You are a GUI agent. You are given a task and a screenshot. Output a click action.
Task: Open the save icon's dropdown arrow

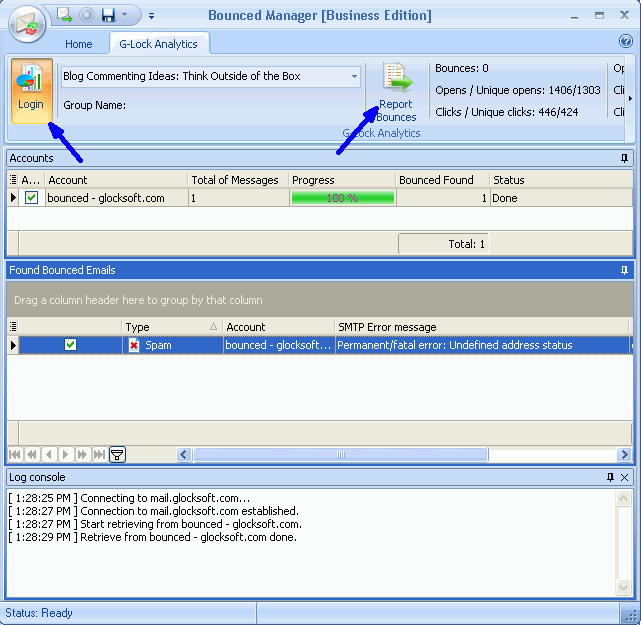click(124, 15)
